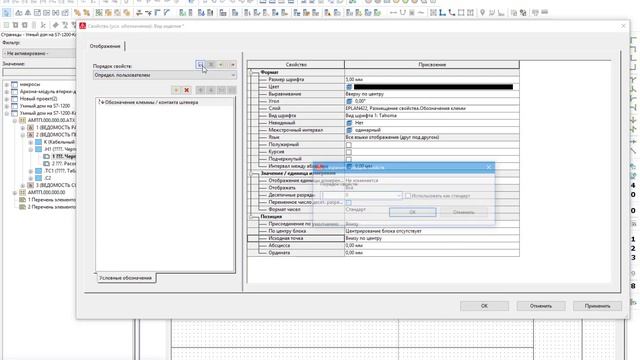Click Отменить in the main properties dialog
Viewport: 640px width, 360px height.
coord(541,306)
